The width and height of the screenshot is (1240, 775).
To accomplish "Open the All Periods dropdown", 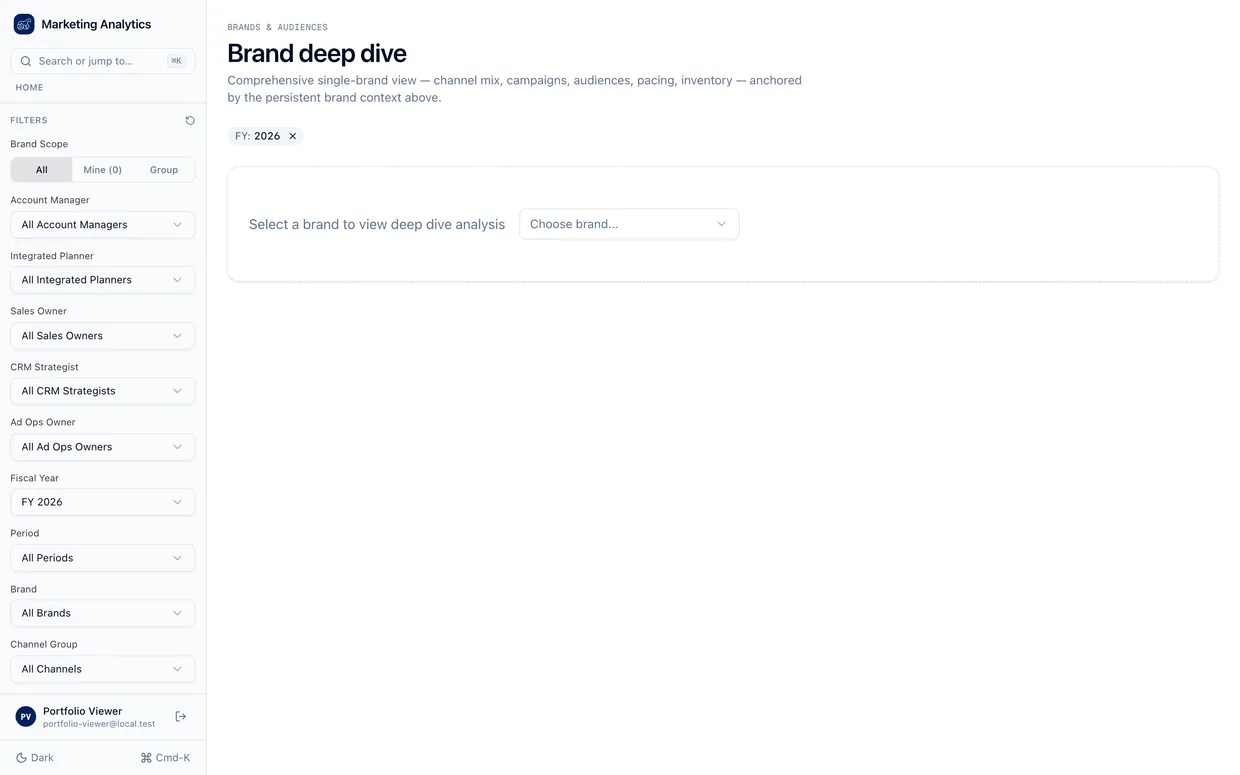I will coord(103,558).
